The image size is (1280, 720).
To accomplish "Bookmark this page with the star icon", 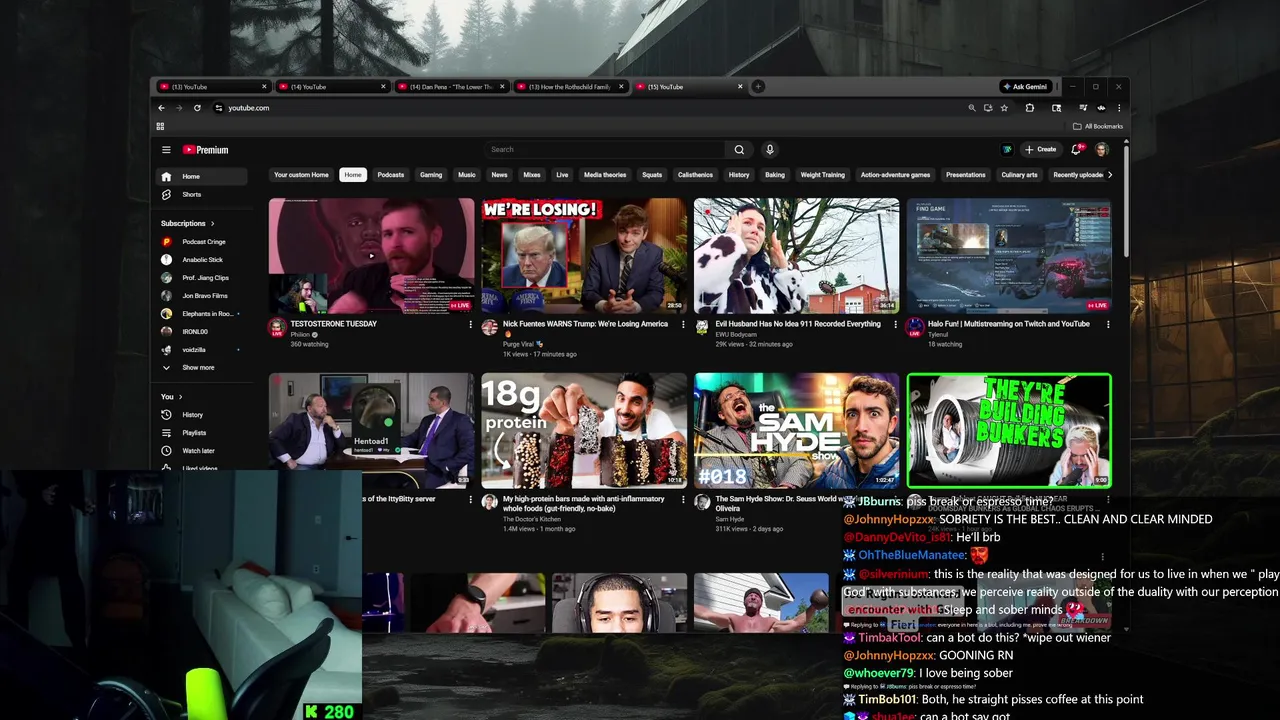I will [x=1003, y=108].
